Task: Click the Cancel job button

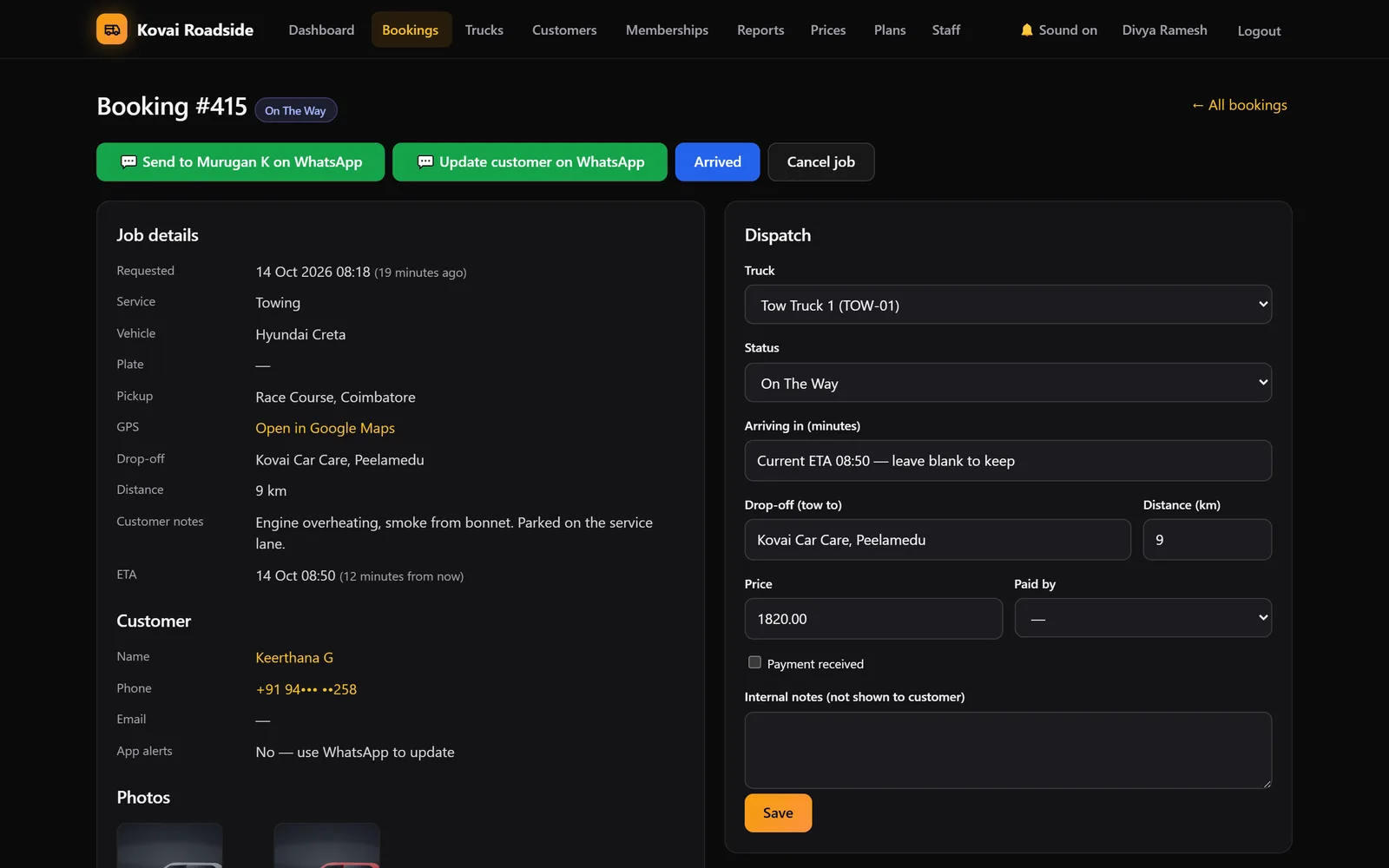Action: coord(821,162)
